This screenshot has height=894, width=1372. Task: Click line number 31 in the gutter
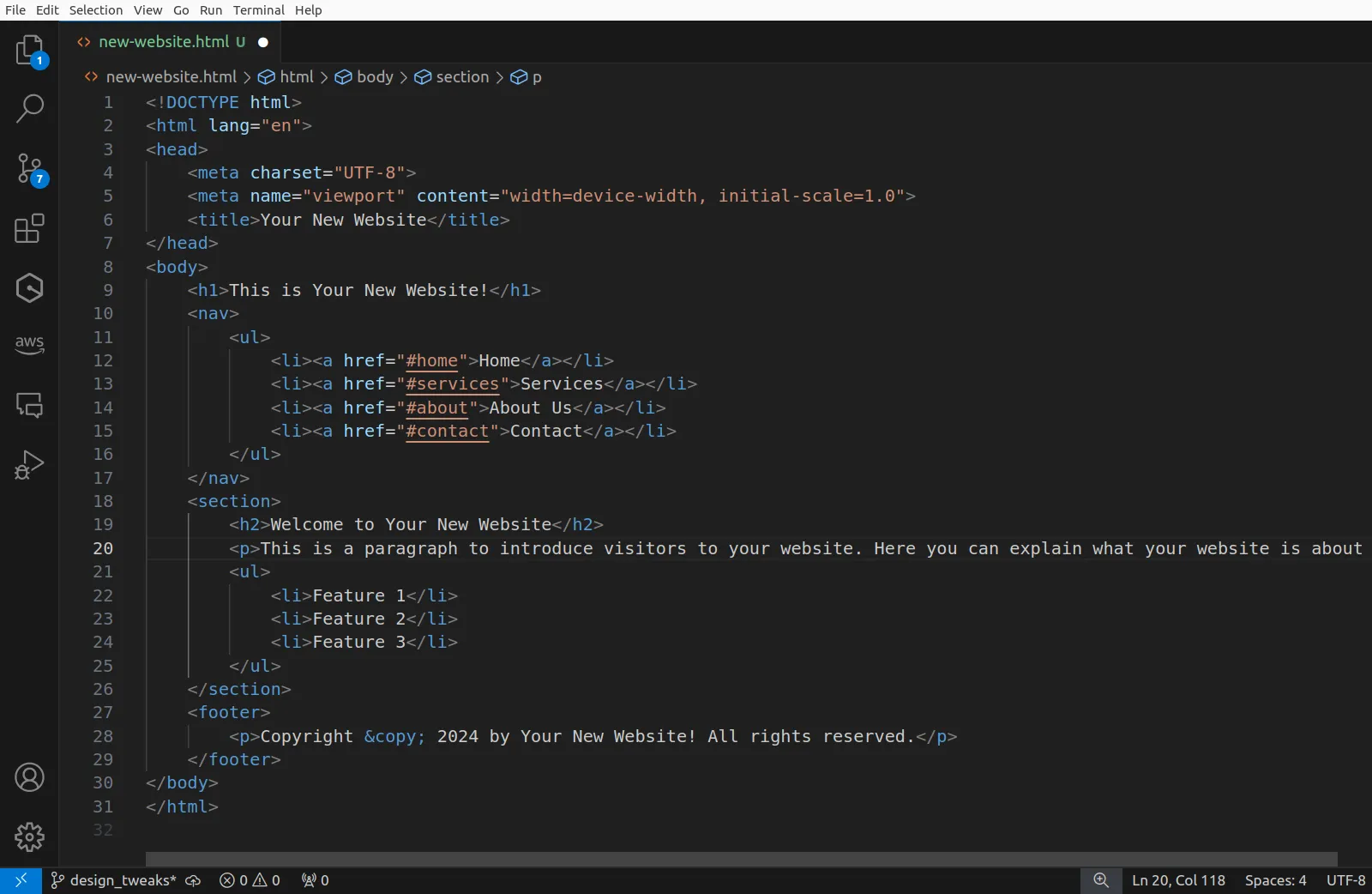[x=103, y=806]
